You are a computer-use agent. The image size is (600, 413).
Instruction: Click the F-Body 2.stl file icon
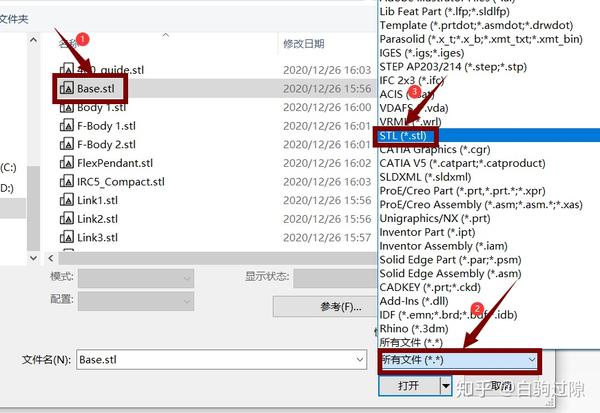click(x=67, y=145)
